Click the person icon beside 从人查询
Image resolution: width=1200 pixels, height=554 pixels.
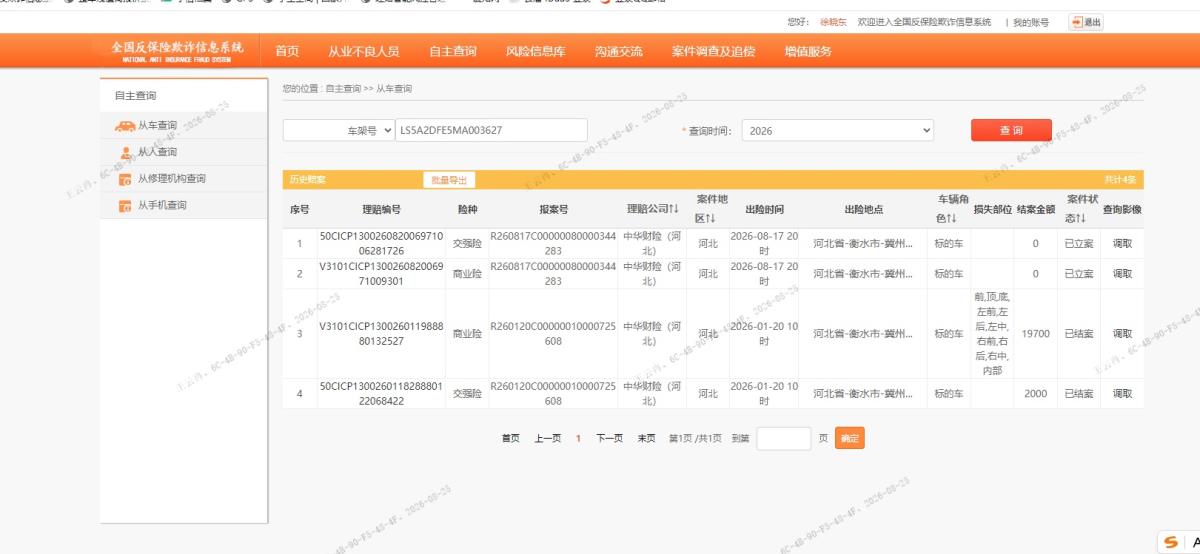coord(125,153)
